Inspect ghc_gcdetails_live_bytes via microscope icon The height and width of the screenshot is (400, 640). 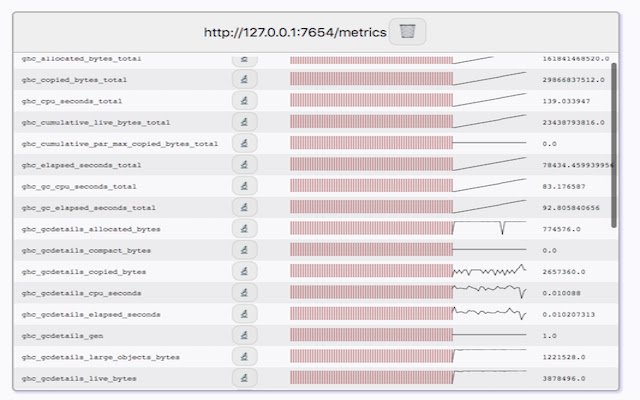[x=244, y=378]
